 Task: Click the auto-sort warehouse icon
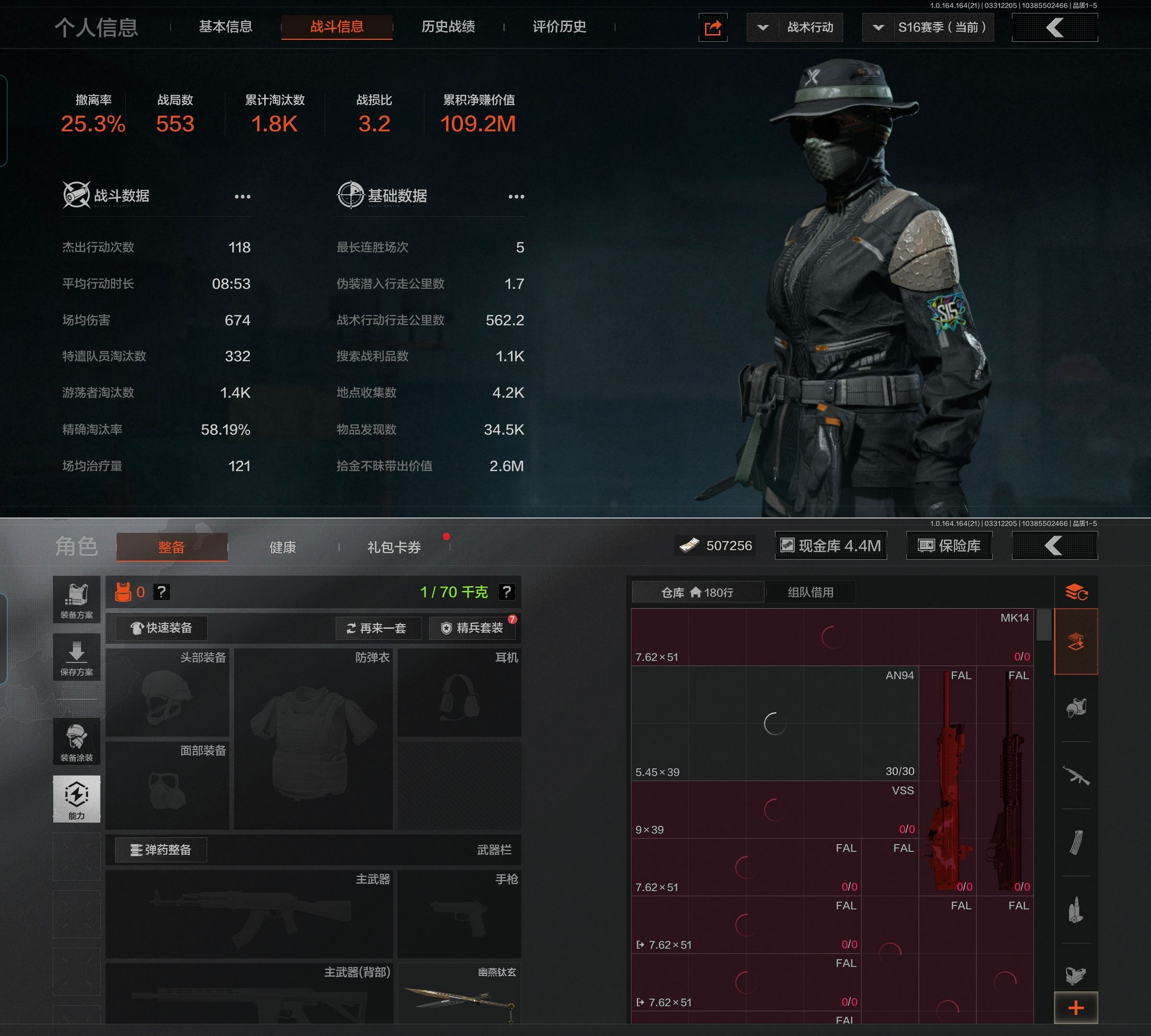1076,592
